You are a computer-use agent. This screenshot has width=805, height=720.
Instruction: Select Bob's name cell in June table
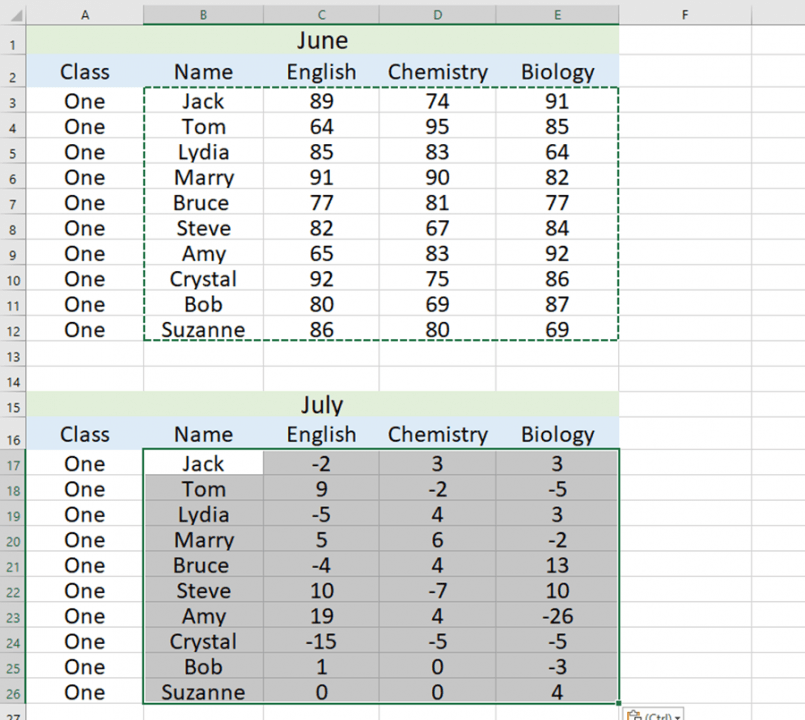coord(203,304)
